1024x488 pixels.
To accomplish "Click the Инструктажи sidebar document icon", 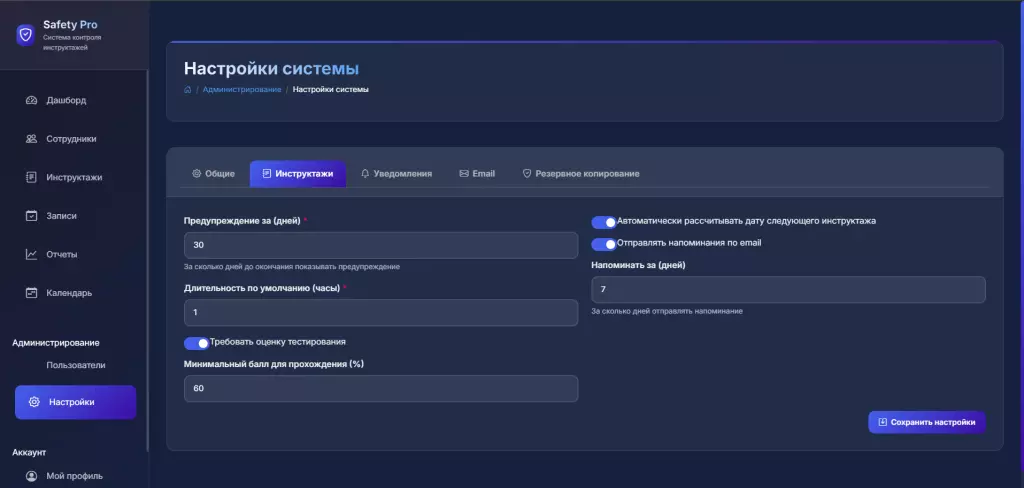I will 31,178.
